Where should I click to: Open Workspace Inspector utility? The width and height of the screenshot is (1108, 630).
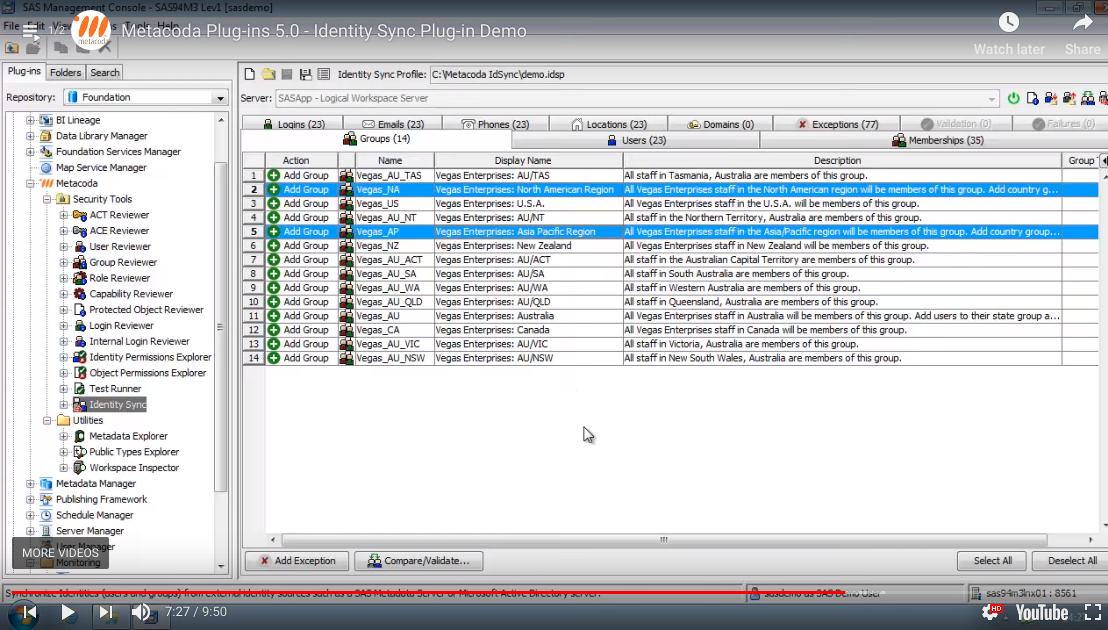[134, 468]
